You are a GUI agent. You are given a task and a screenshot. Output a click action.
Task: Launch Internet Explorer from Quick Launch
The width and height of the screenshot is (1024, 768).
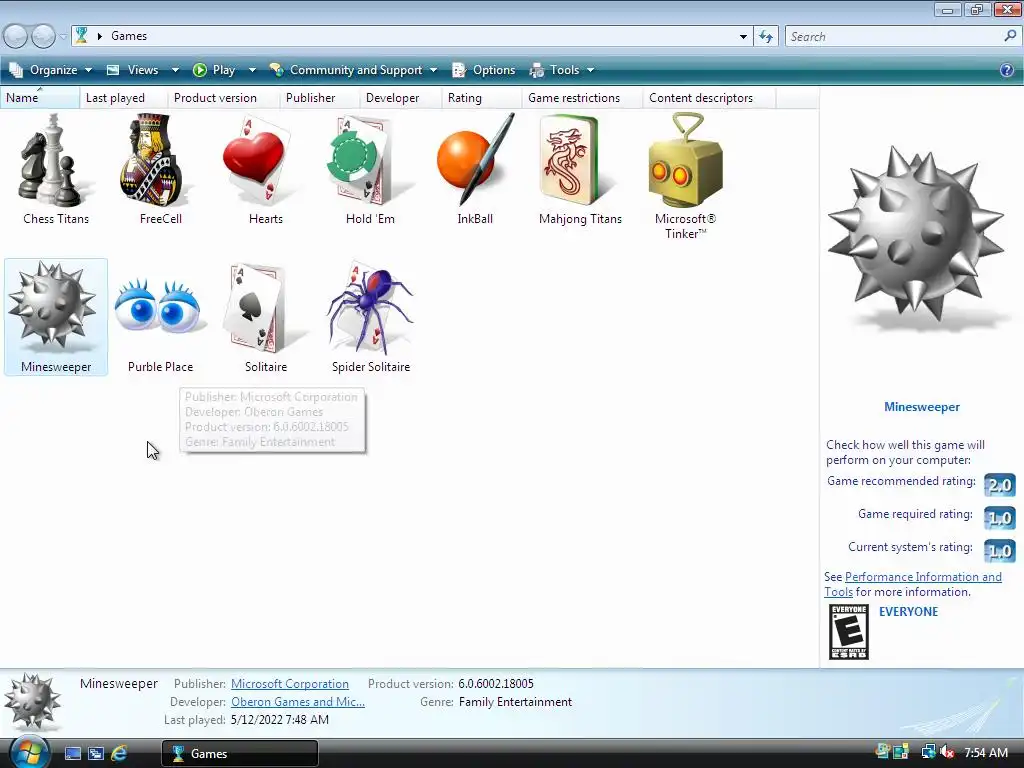coord(119,753)
